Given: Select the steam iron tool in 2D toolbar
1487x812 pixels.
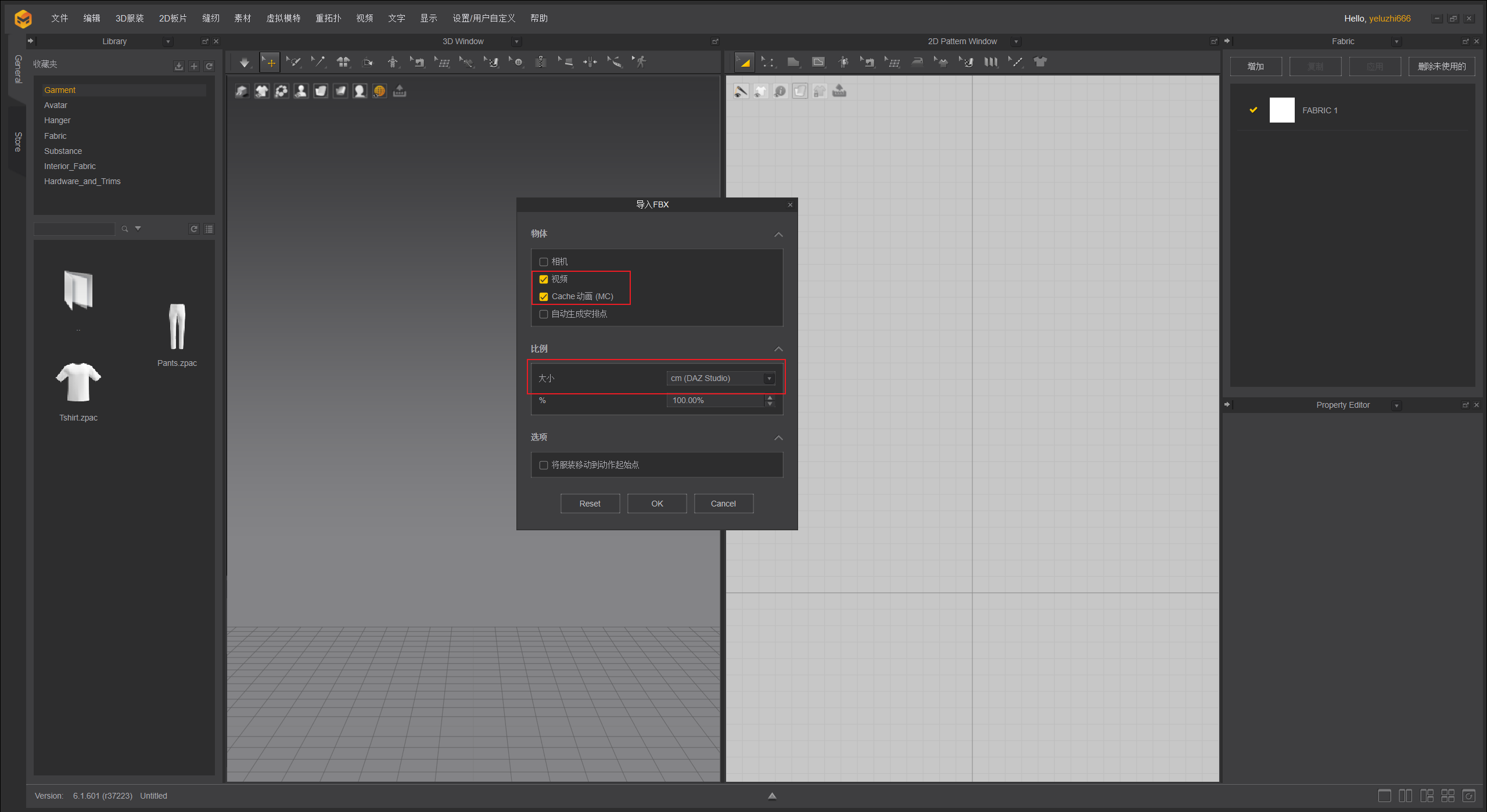Looking at the screenshot, I should (x=917, y=62).
